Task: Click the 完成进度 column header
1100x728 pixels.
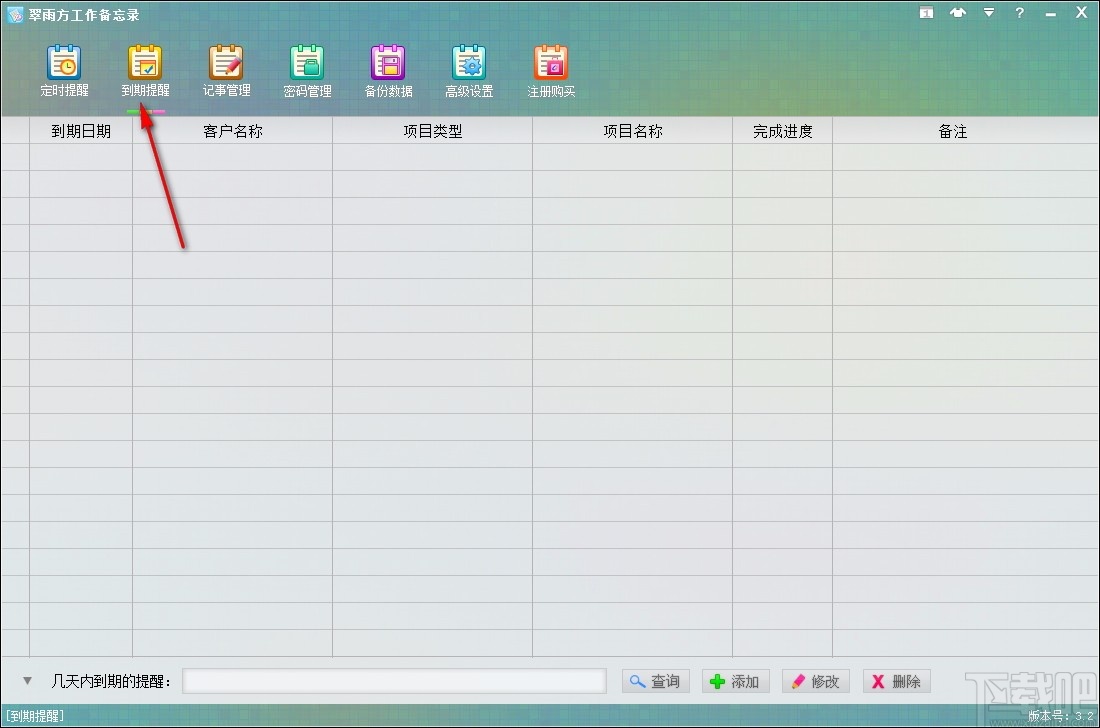Action: (782, 131)
